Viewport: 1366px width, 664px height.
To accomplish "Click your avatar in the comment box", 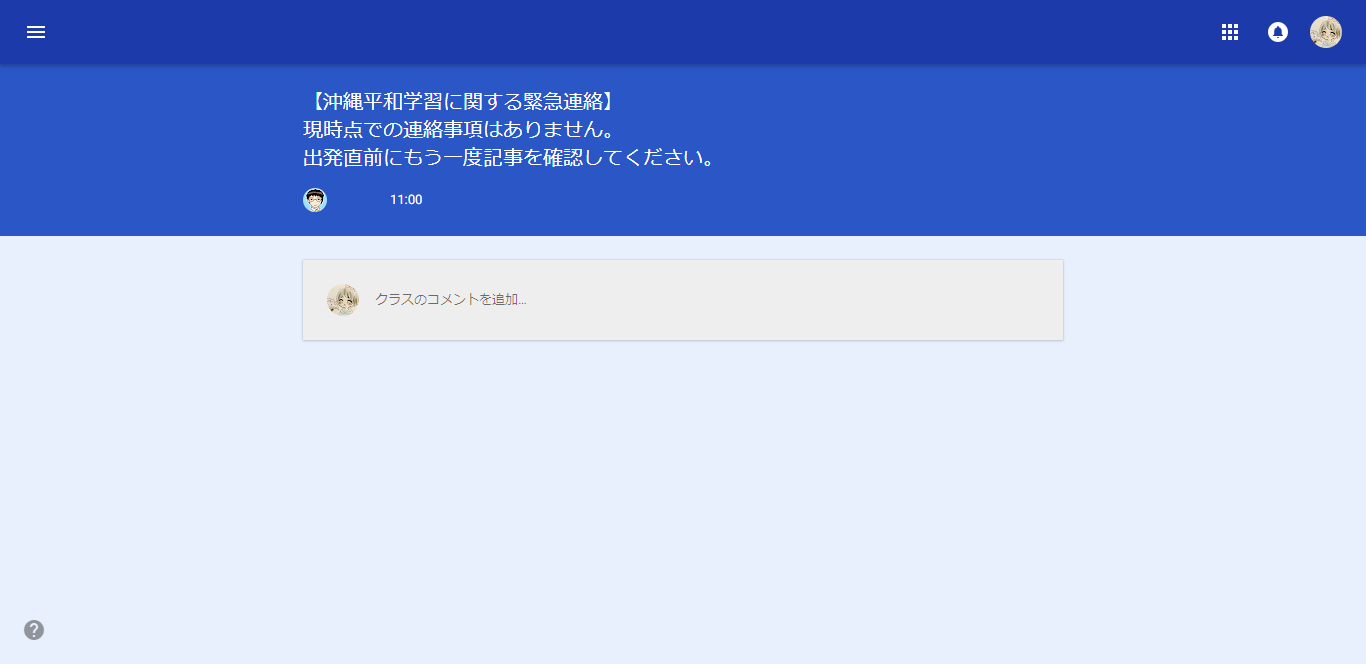I will (343, 300).
